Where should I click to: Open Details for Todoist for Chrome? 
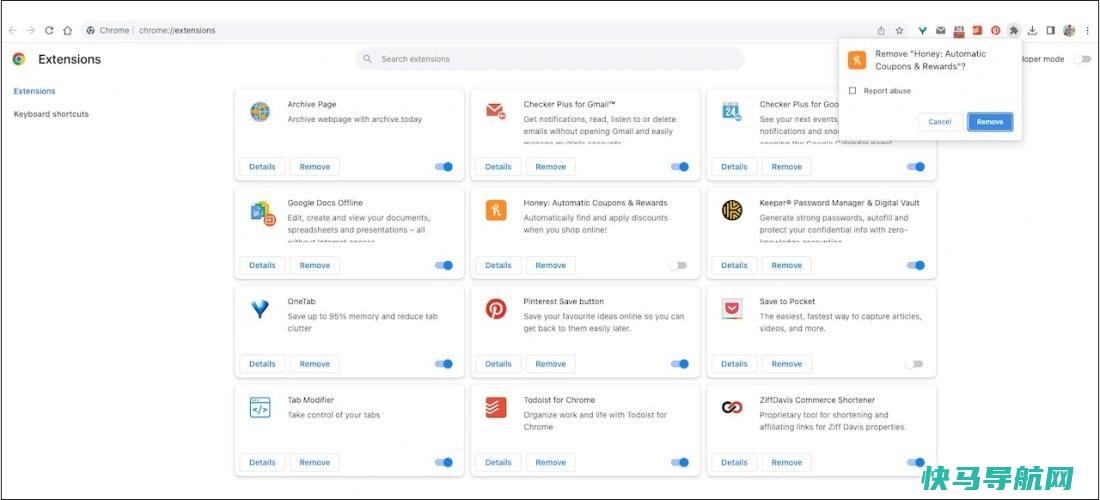[498, 462]
